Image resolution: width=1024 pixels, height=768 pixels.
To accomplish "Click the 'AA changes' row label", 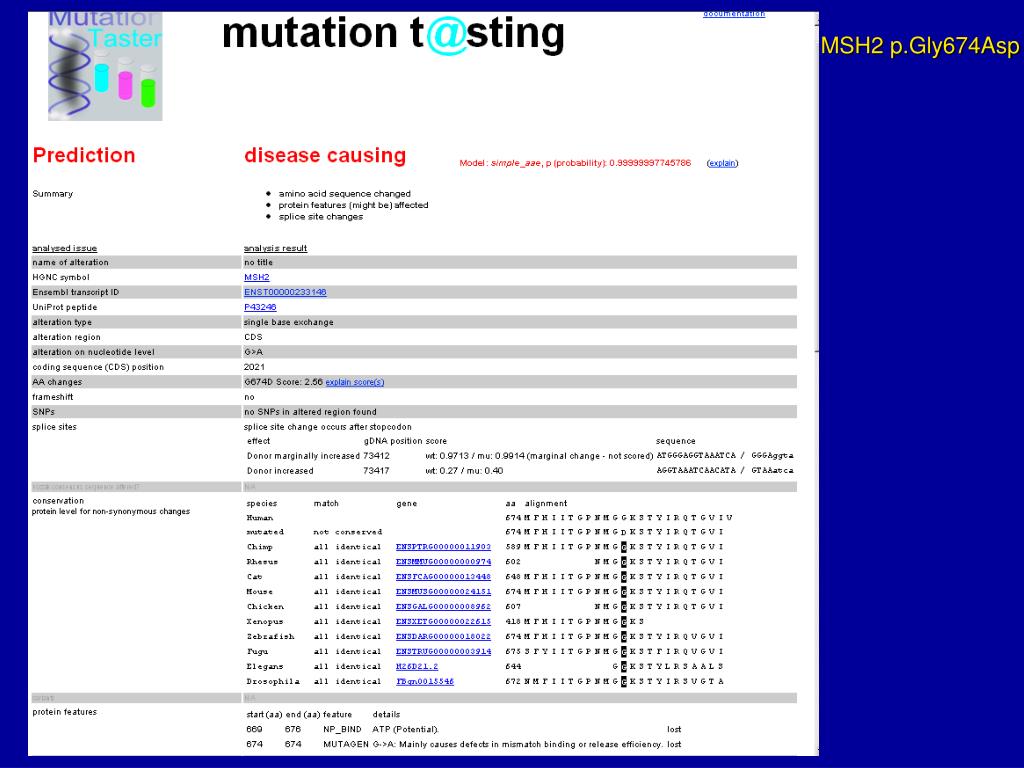I will [57, 383].
